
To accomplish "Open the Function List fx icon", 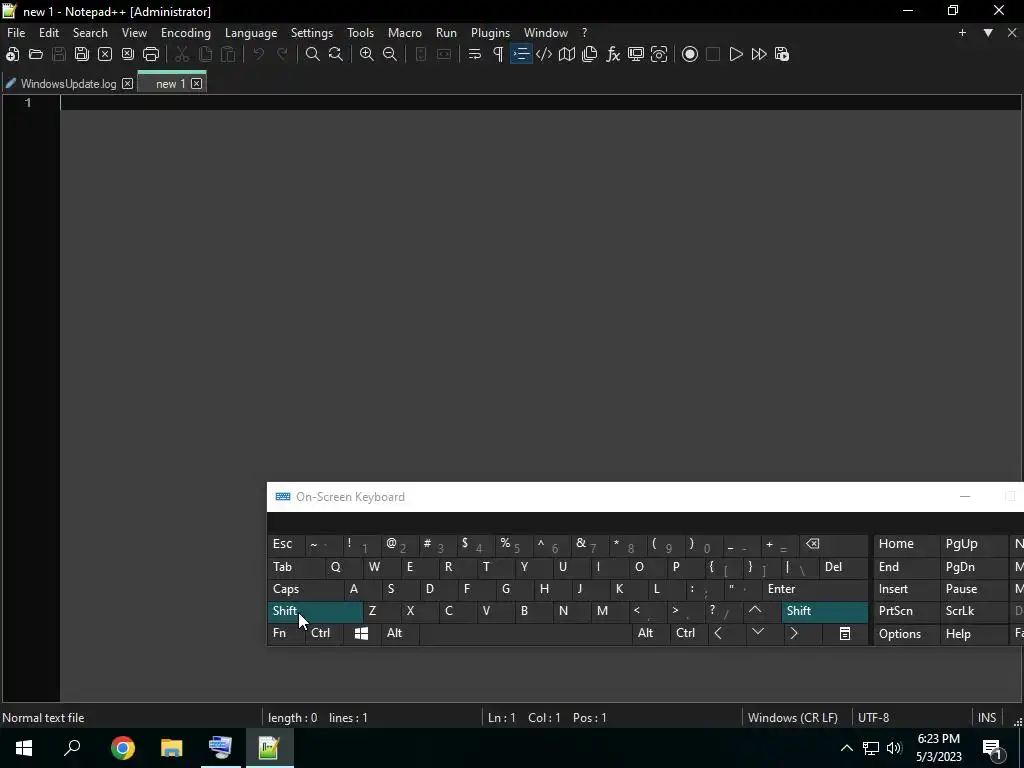I will pyautogui.click(x=613, y=54).
